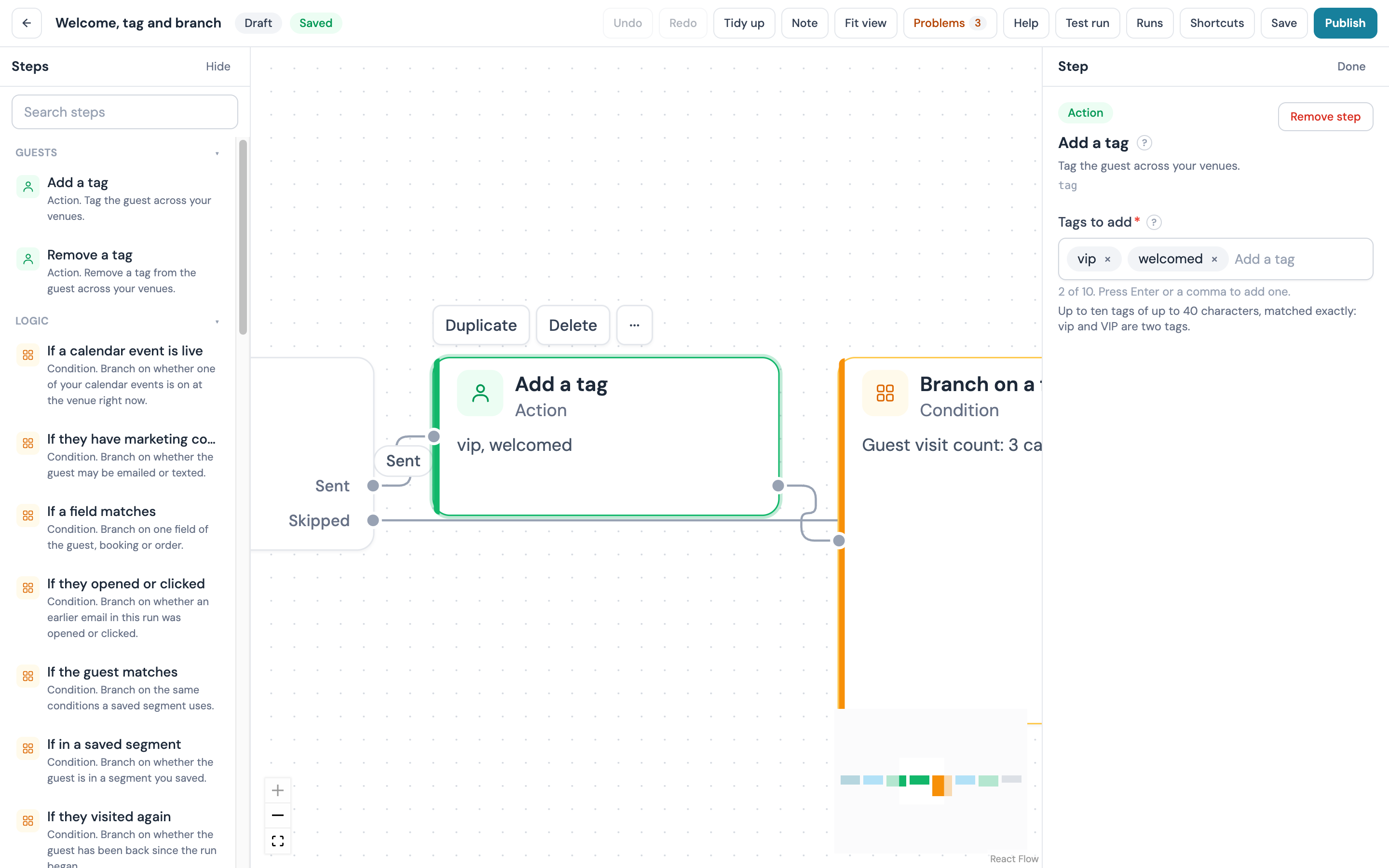Screen dimensions: 1389x868
Task: Open help for Tags to add field
Action: tap(1154, 222)
